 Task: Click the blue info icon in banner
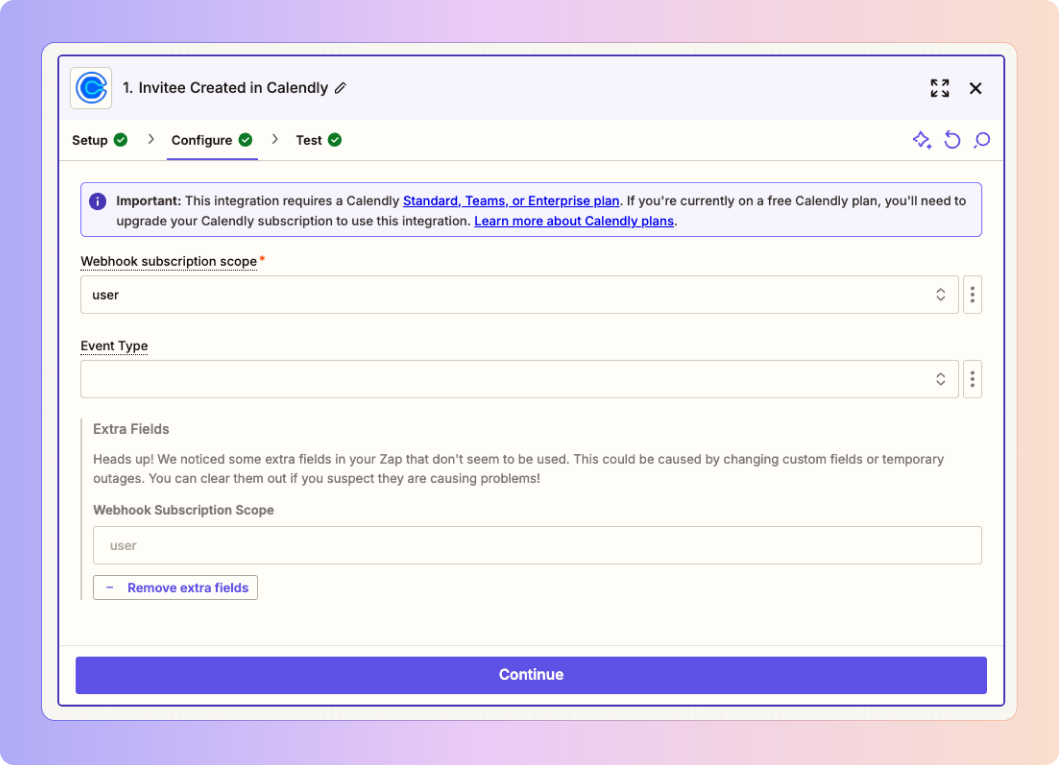[98, 201]
